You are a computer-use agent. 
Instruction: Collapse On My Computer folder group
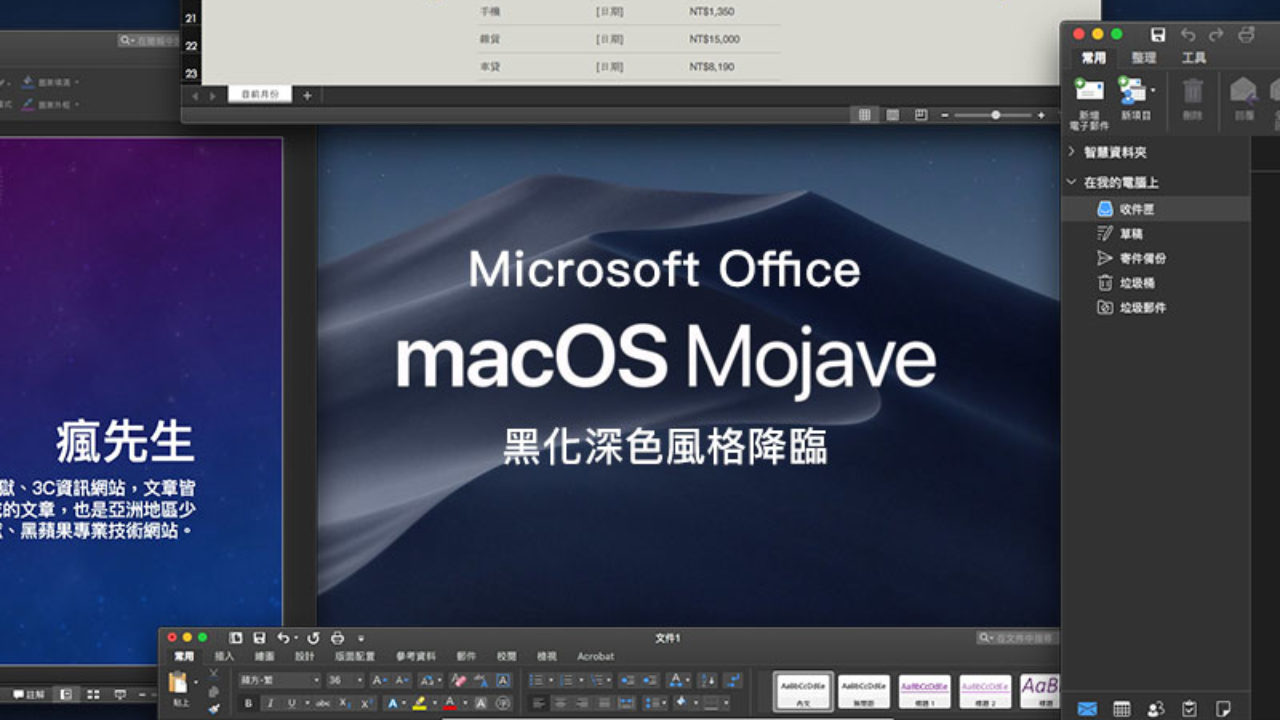pyautogui.click(x=1072, y=182)
